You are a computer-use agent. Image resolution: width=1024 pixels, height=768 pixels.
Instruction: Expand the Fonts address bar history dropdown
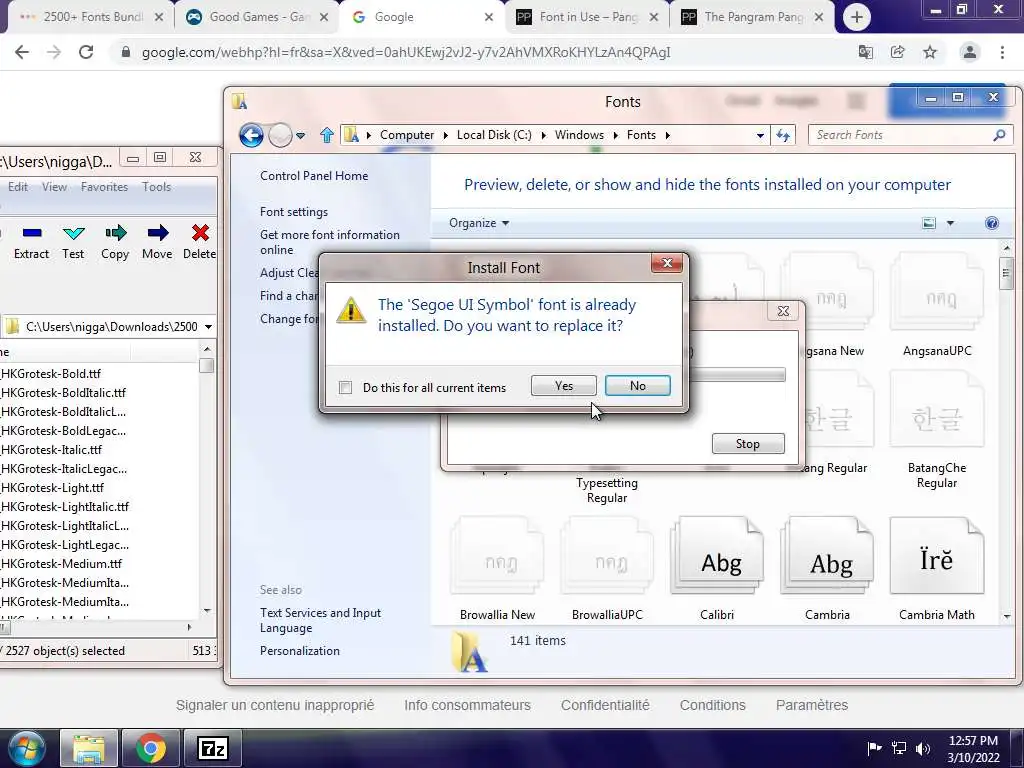(760, 135)
